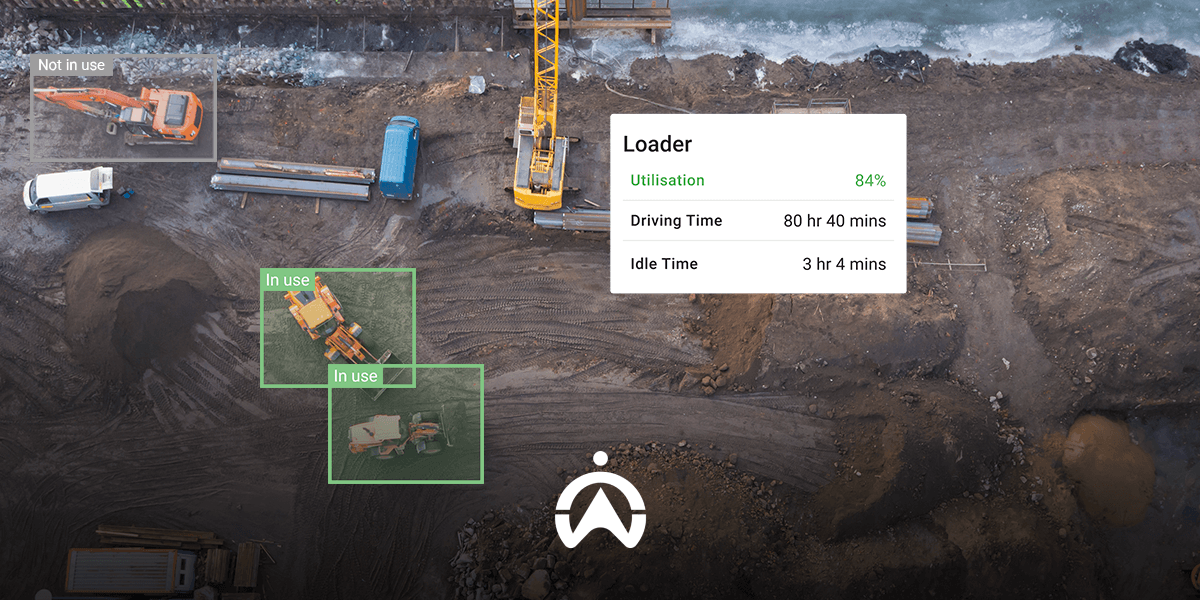Click the "80 hr 40 mins" value
The image size is (1200, 600).
(834, 221)
